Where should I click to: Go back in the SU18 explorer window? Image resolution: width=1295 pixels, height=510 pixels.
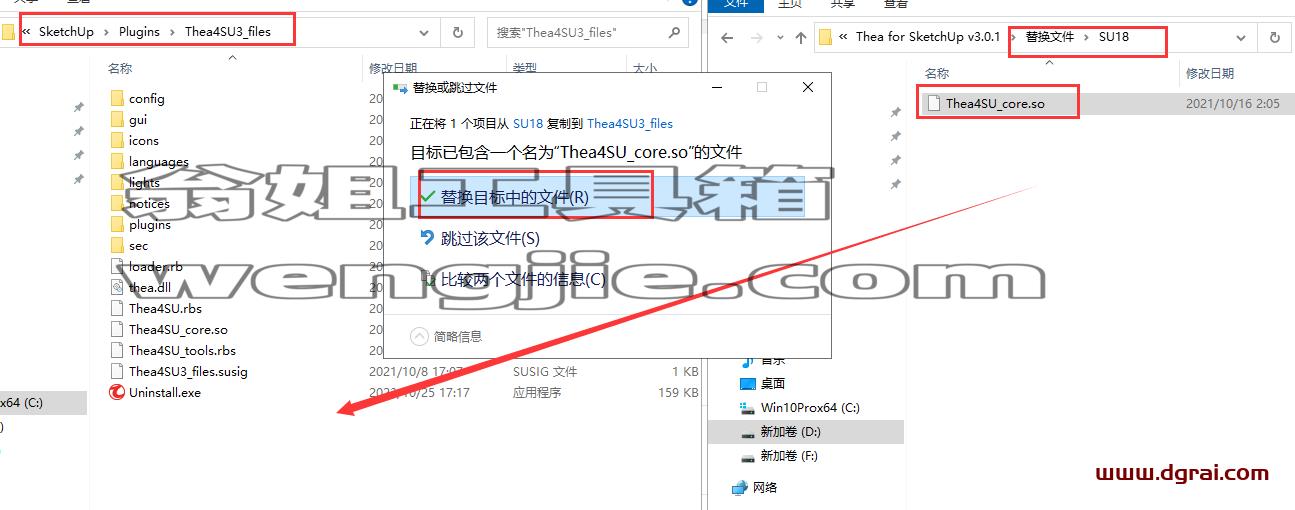point(727,38)
